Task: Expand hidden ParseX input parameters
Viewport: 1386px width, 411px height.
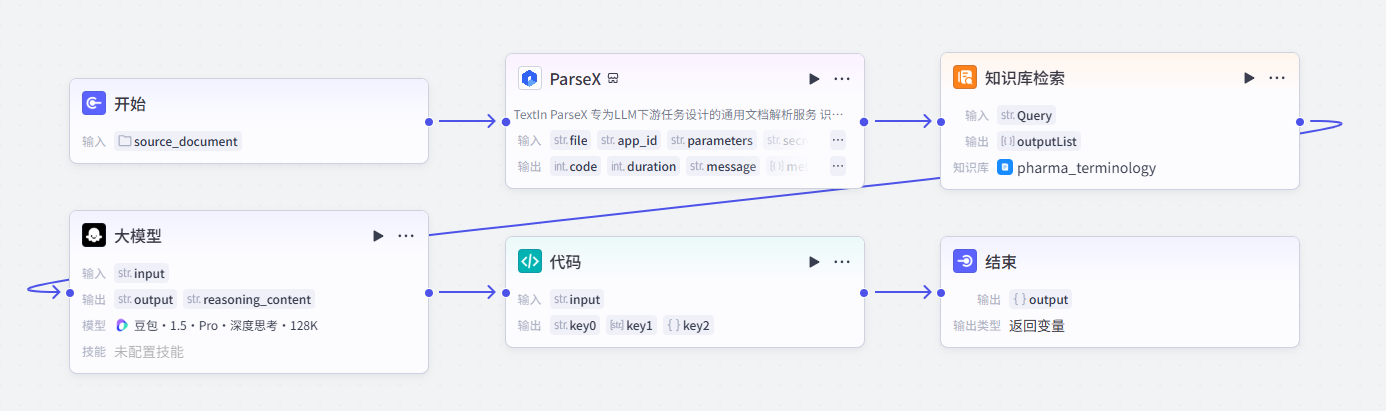Action: [838, 140]
